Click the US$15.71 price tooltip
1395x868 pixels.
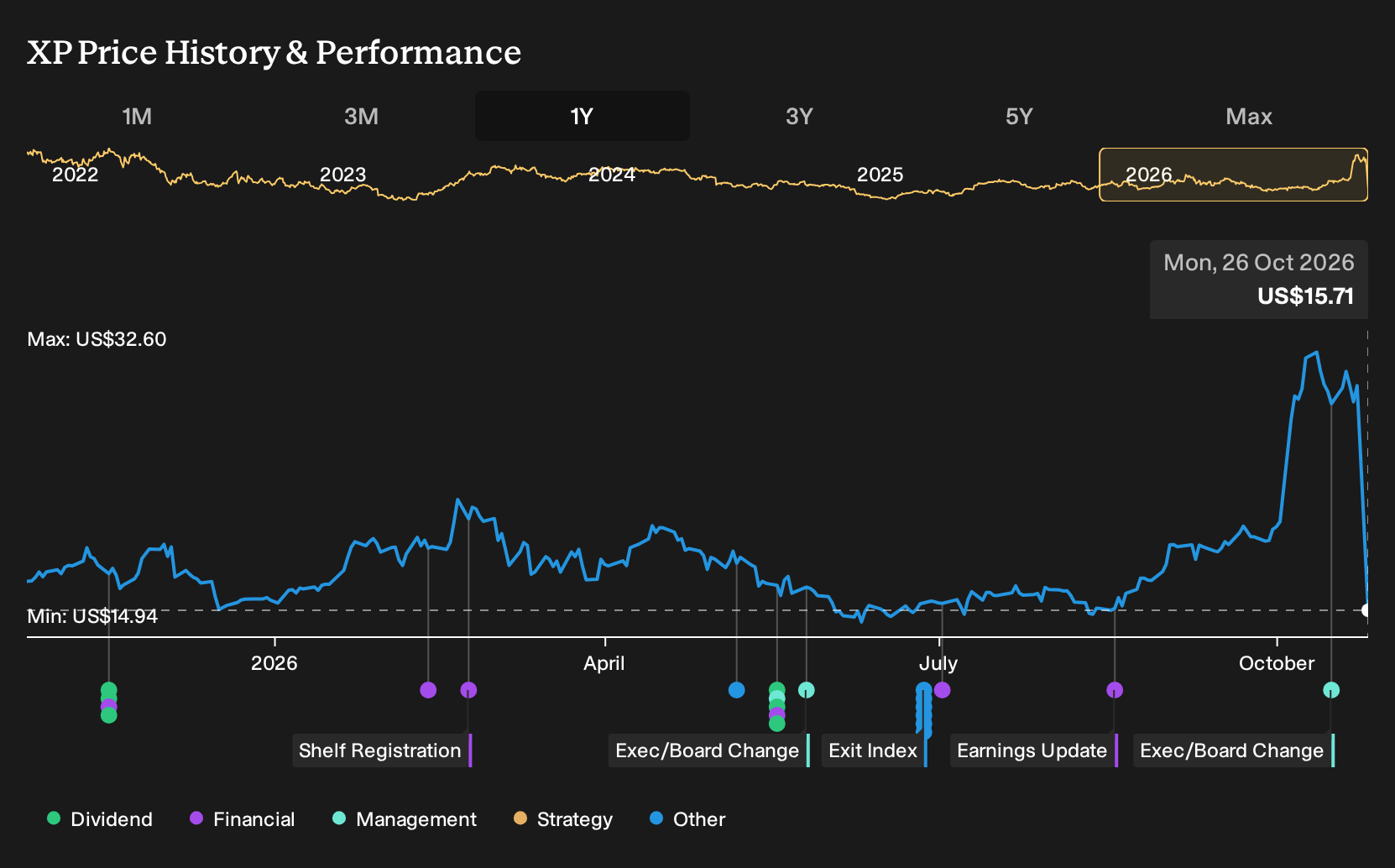[1259, 280]
